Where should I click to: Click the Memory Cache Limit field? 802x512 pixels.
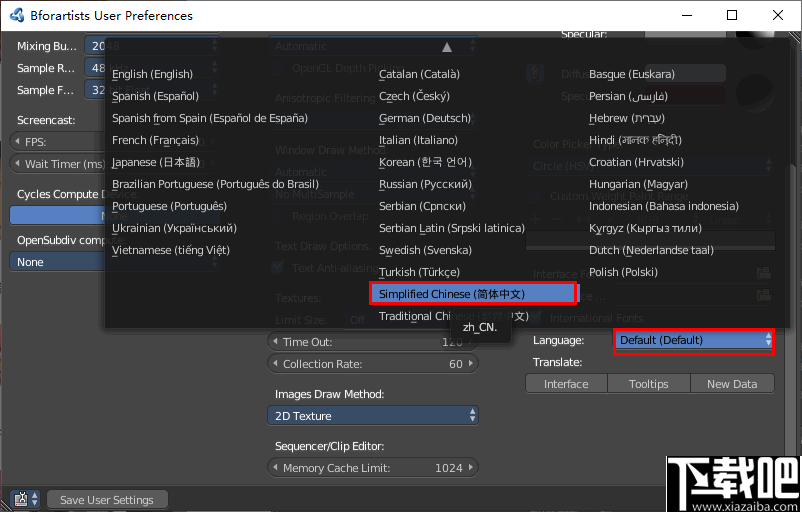[x=372, y=468]
